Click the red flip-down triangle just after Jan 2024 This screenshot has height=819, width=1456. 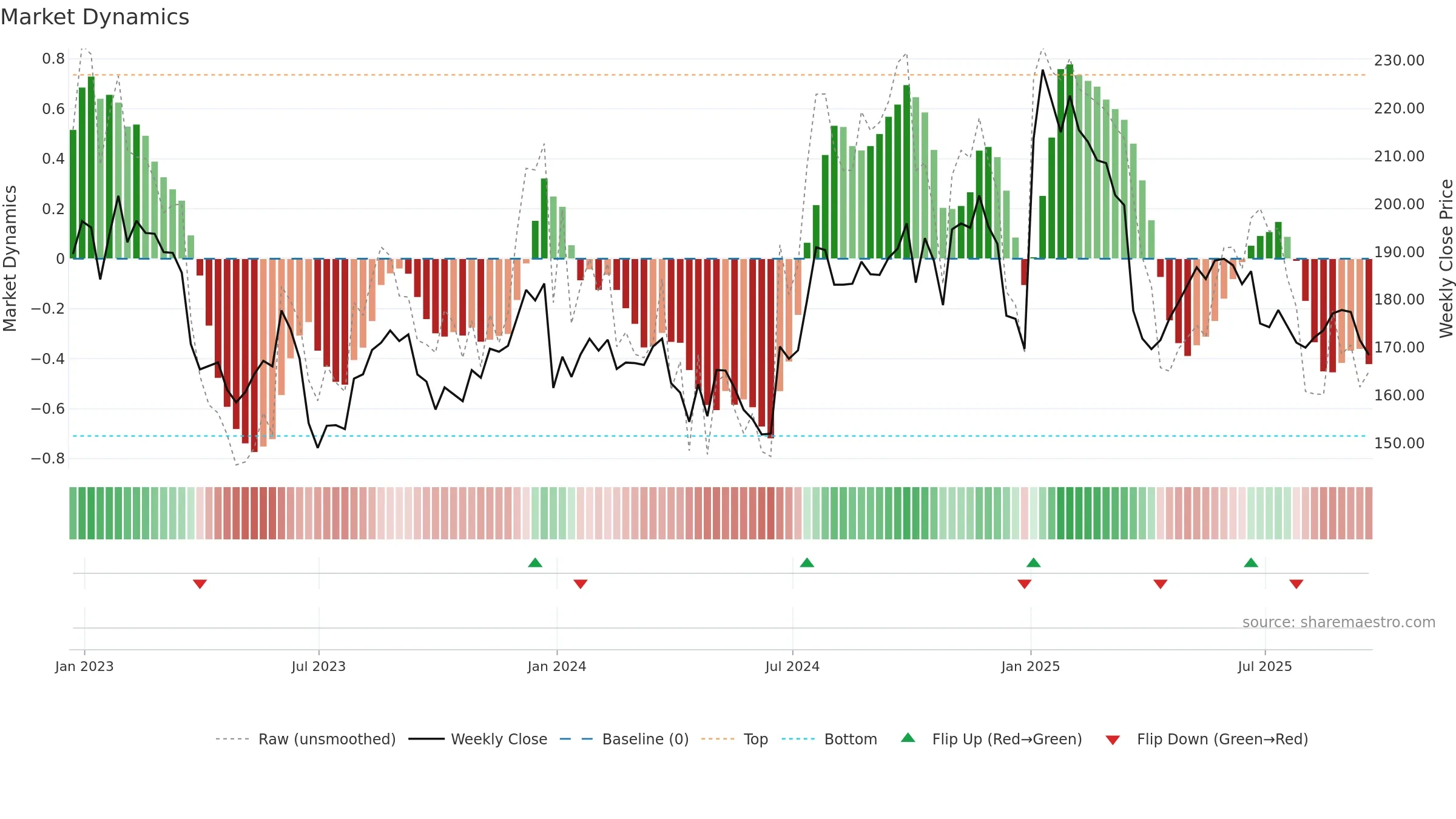coord(581,584)
